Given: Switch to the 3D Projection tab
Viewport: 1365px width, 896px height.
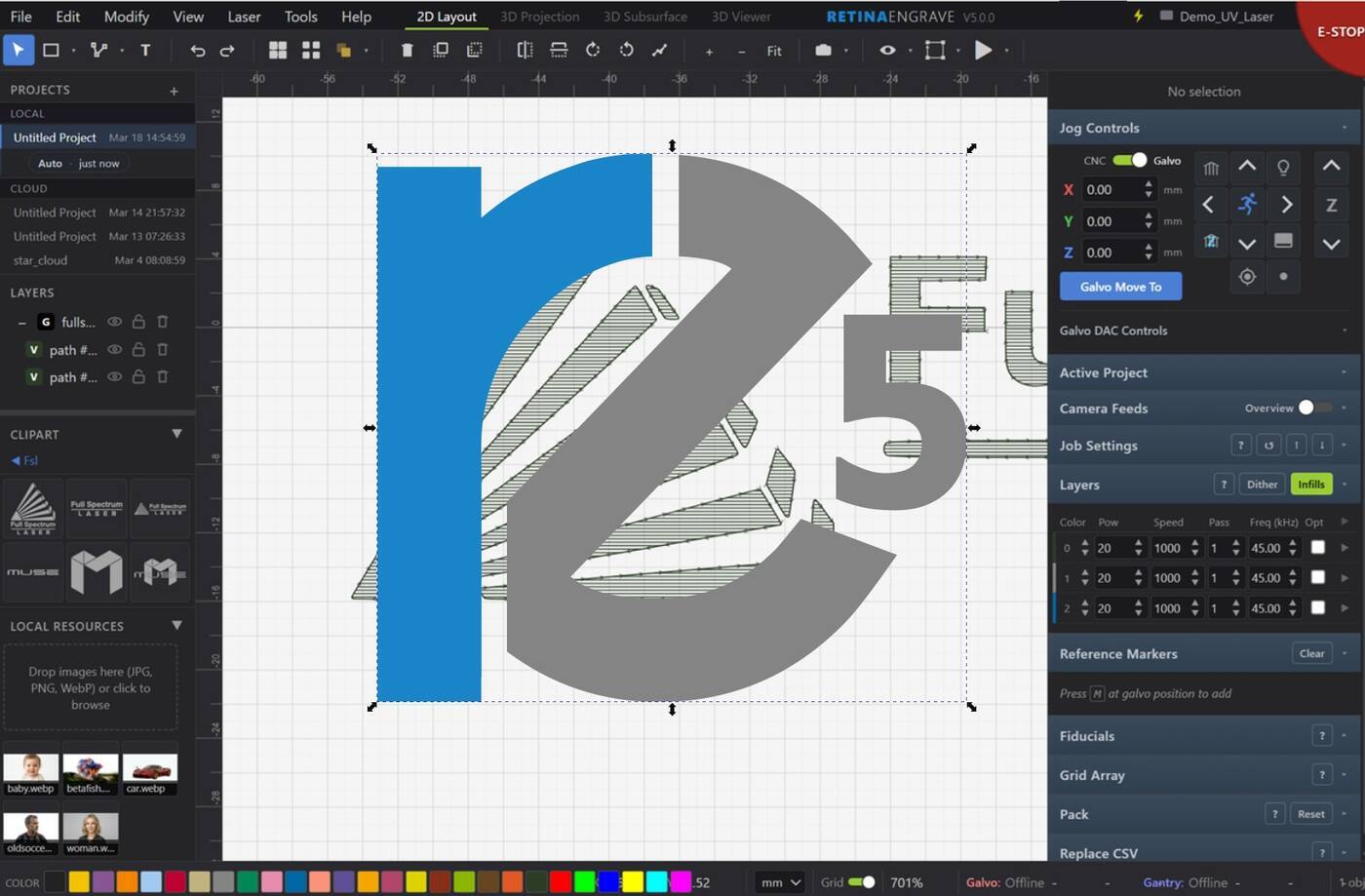Looking at the screenshot, I should 539,17.
